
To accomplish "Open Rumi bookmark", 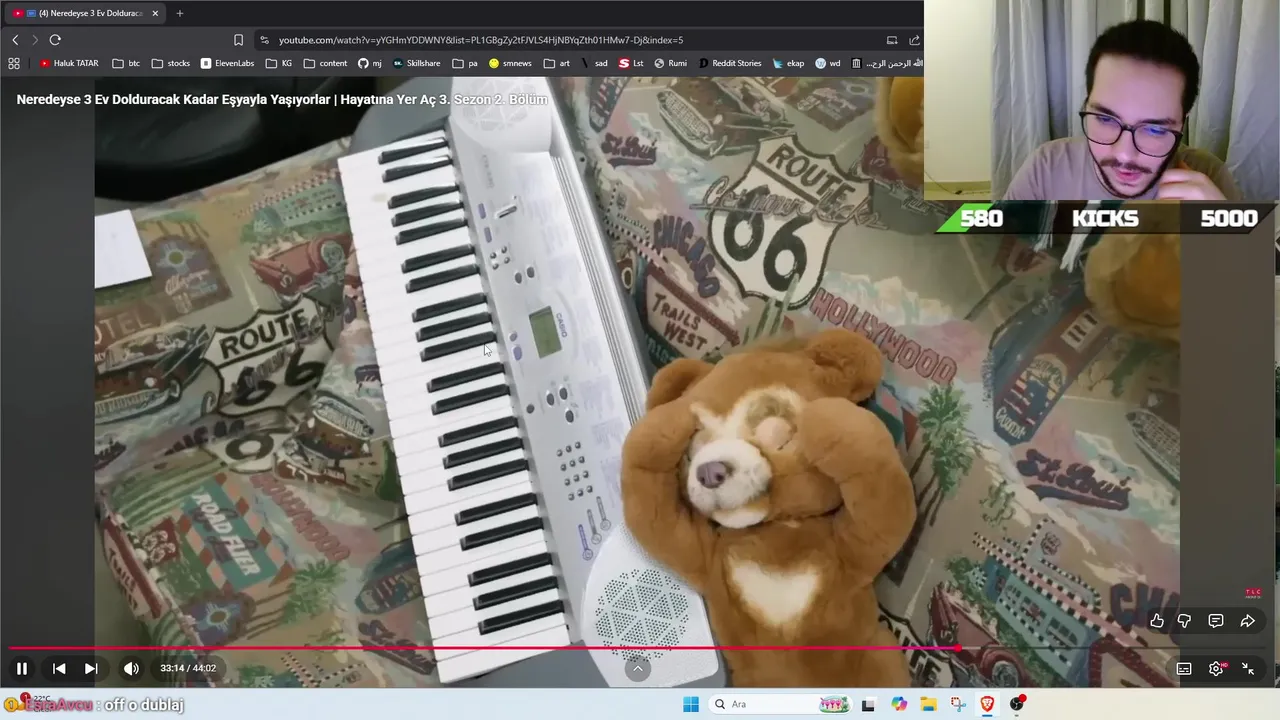I will click(671, 63).
